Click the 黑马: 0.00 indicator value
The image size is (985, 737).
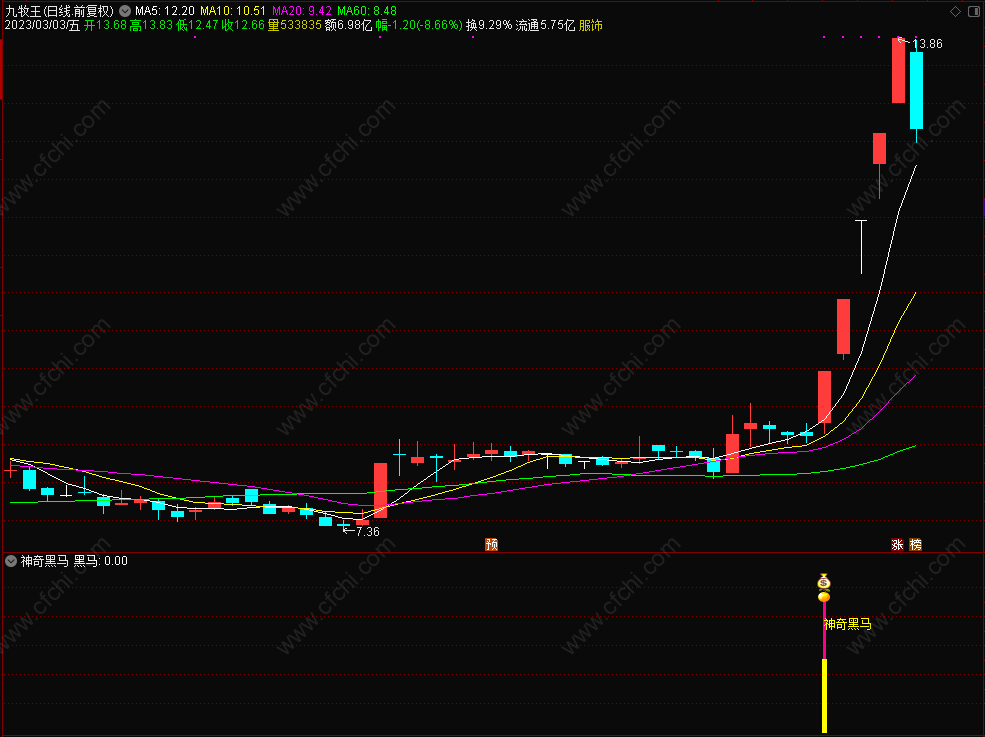click(x=101, y=560)
